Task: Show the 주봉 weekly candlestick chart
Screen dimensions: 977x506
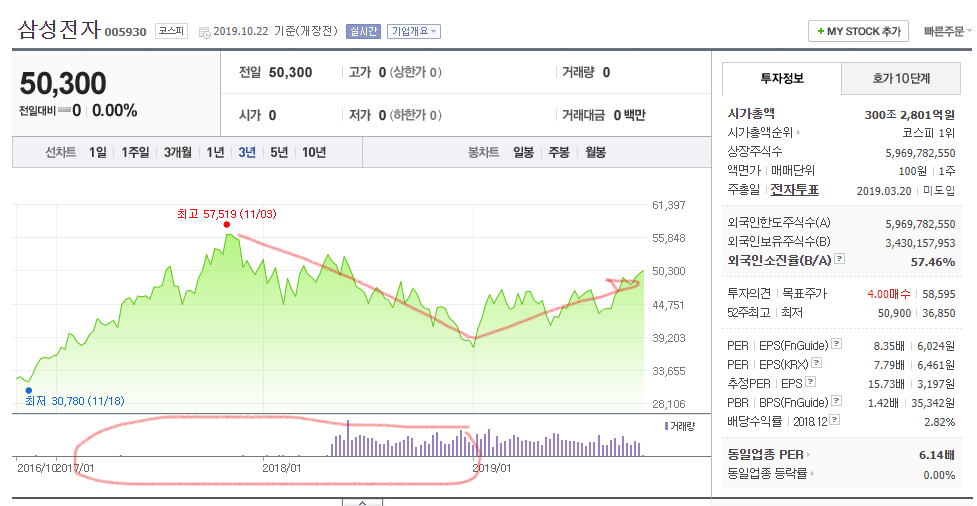Action: (x=559, y=153)
